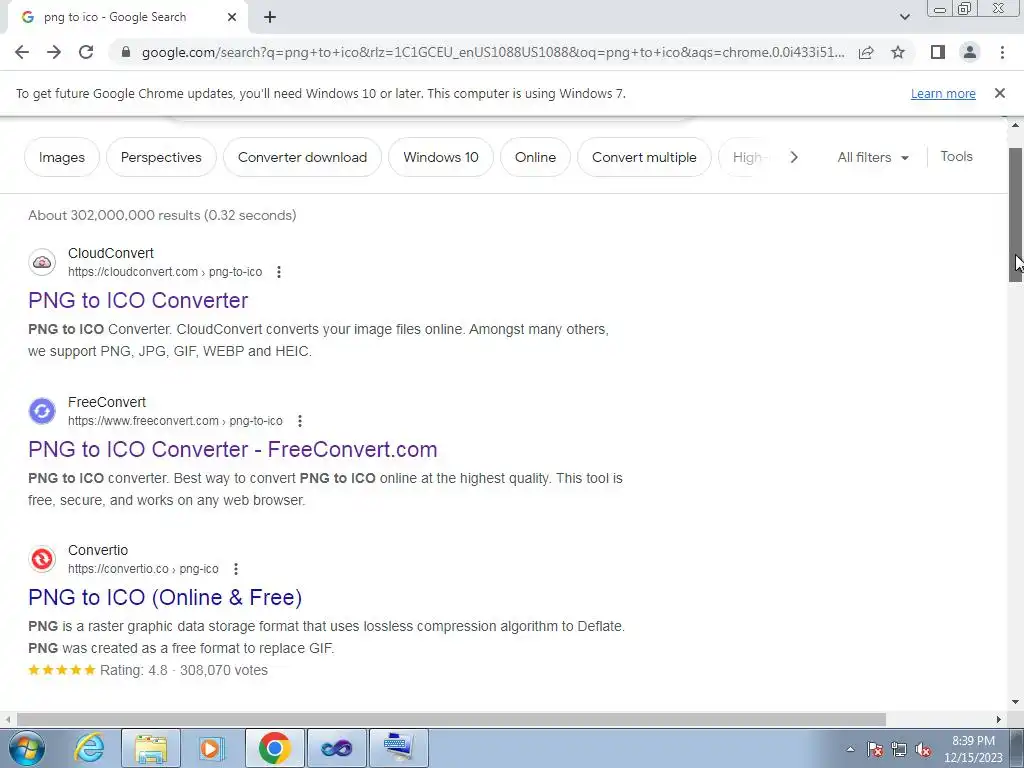Open the PNG to ICO (Online & Free) link
The height and width of the screenshot is (768, 1024).
point(165,598)
